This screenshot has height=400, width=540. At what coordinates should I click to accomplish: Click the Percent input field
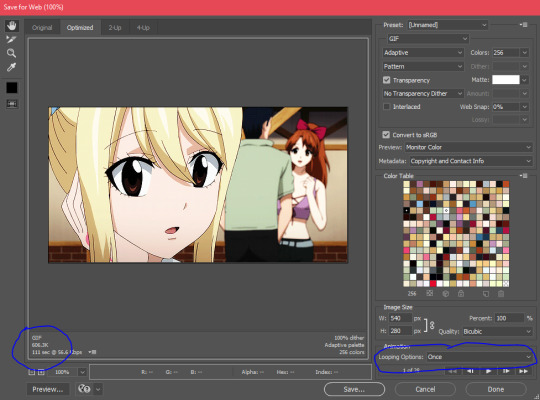(509, 318)
